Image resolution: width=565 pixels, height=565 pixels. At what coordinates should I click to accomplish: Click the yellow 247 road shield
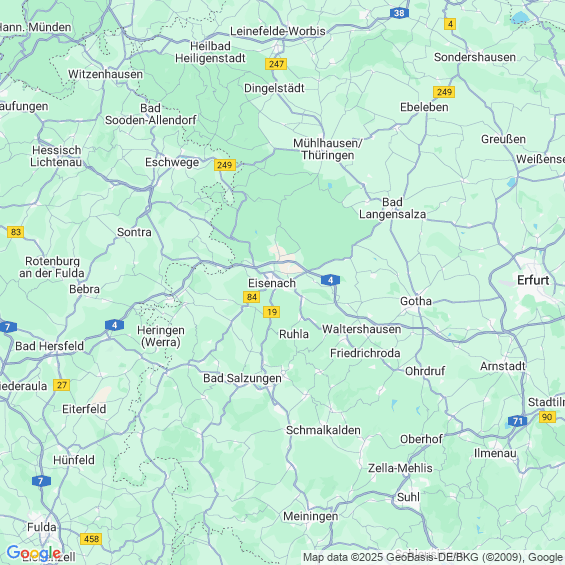click(276, 64)
